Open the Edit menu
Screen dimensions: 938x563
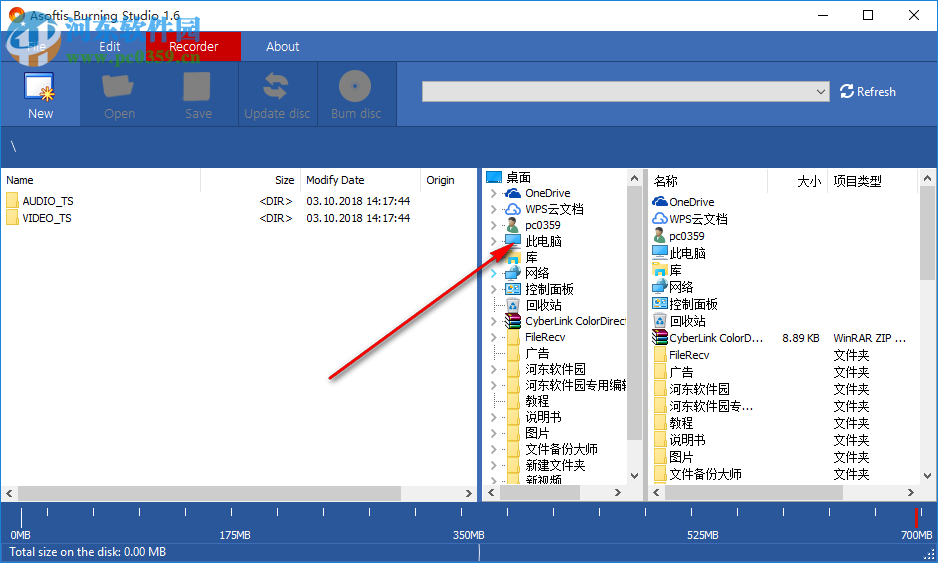point(109,46)
